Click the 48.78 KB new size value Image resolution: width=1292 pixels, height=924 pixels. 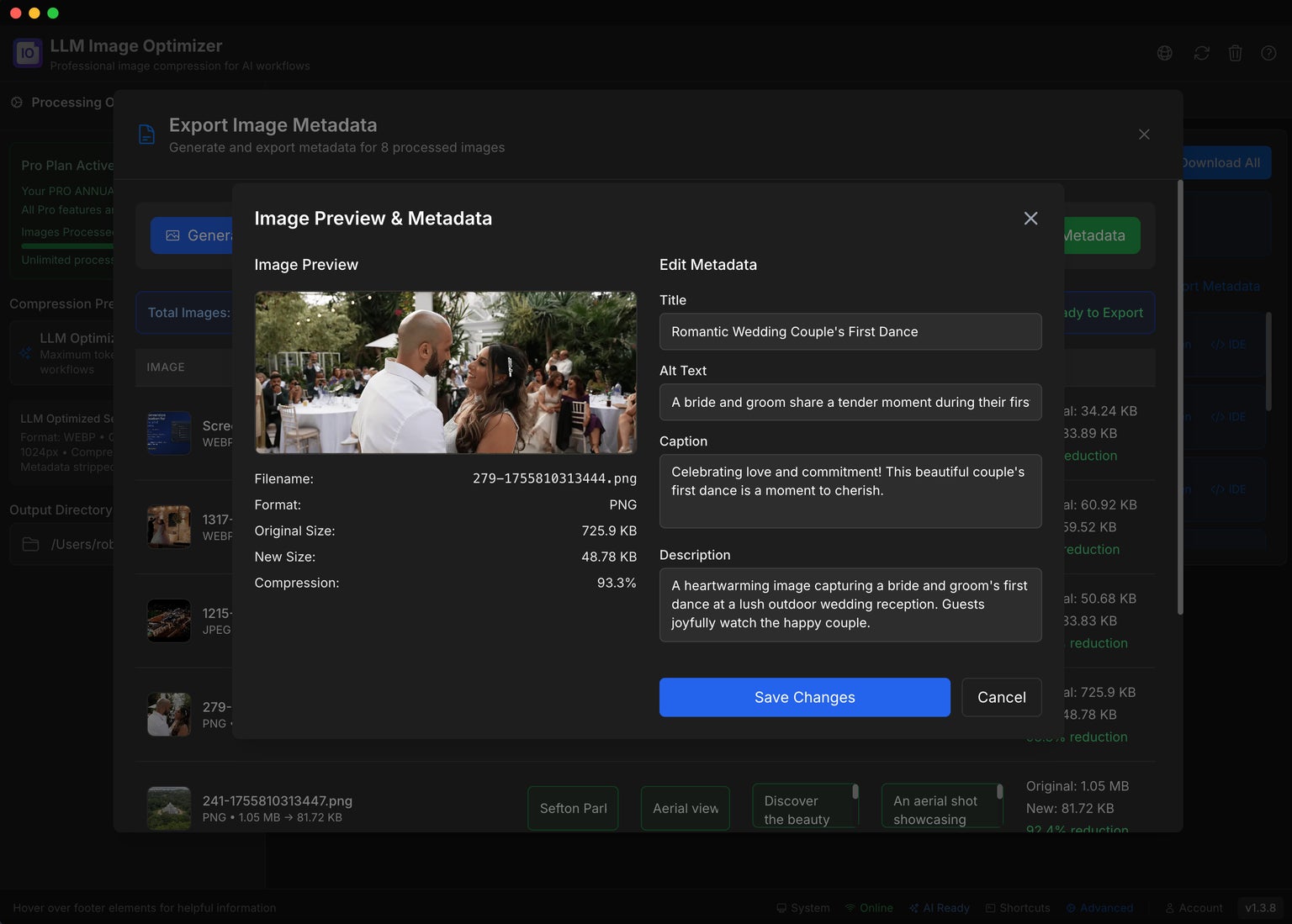pos(609,557)
